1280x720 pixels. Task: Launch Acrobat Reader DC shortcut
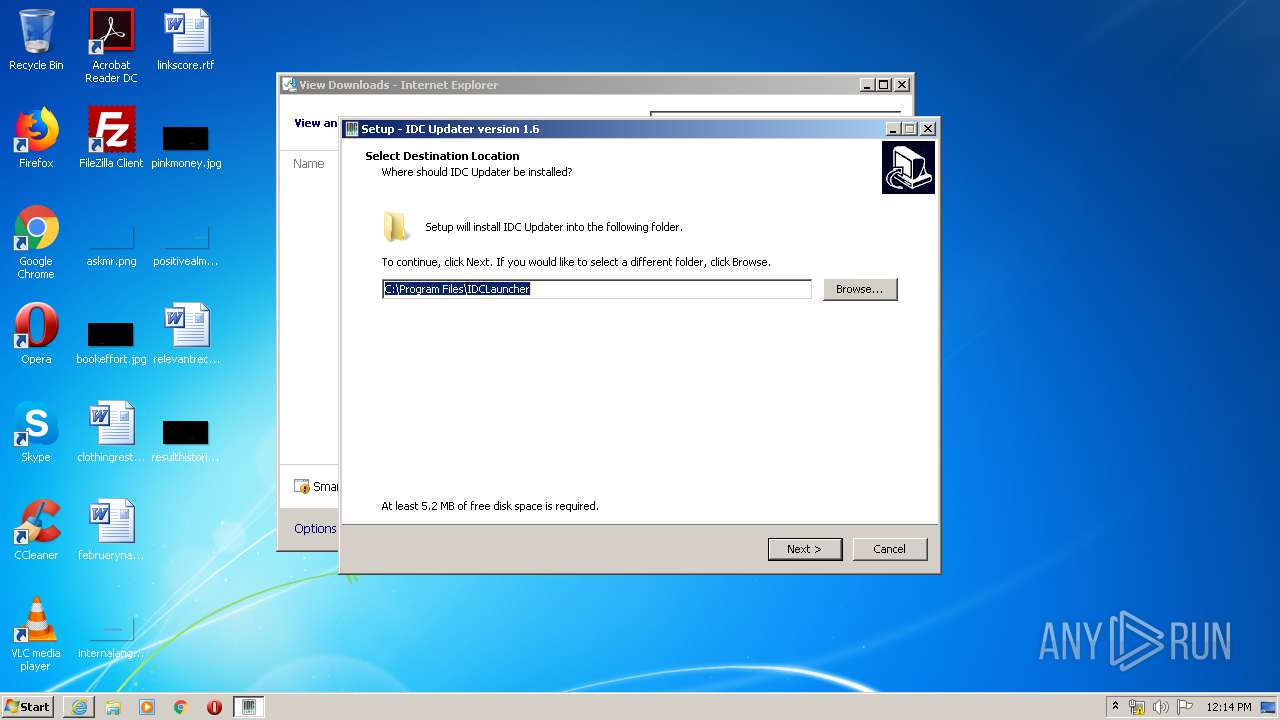tap(111, 46)
